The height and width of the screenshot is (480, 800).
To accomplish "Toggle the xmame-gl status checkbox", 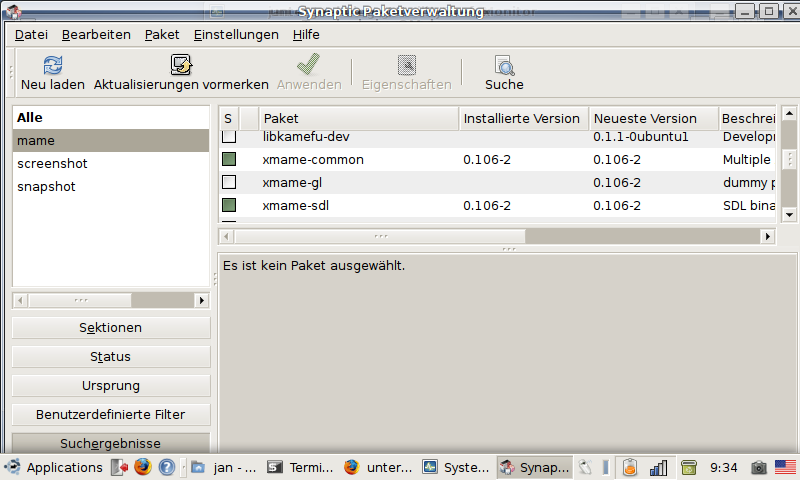I will [229, 182].
